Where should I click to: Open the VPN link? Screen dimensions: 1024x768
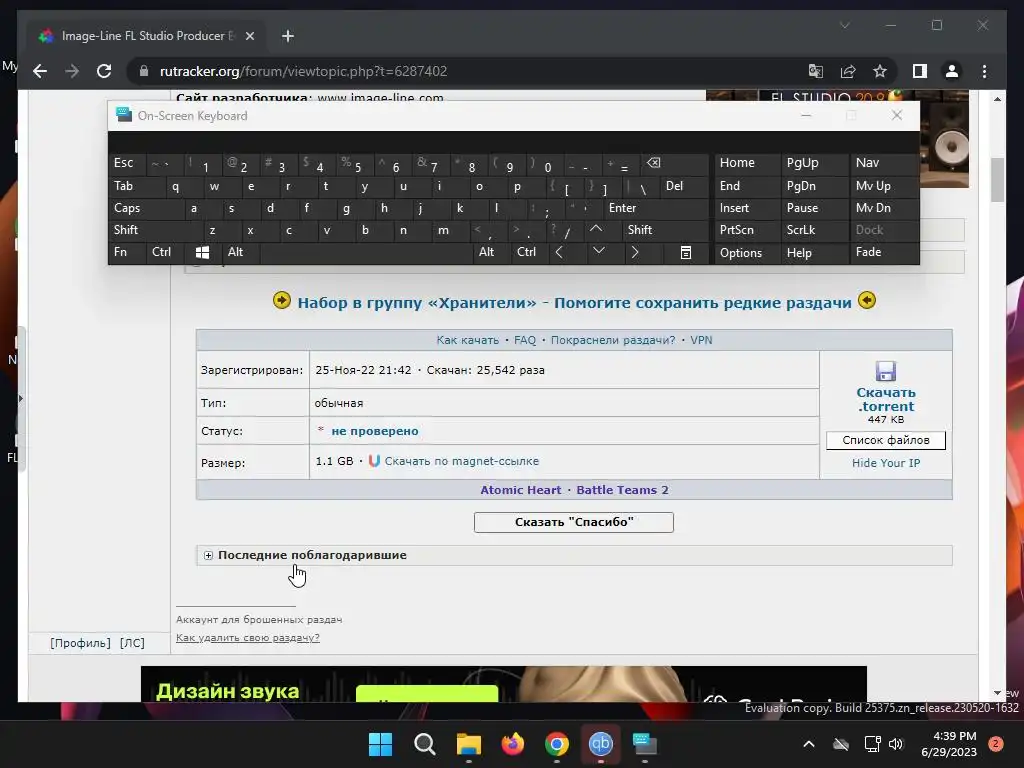(701, 340)
